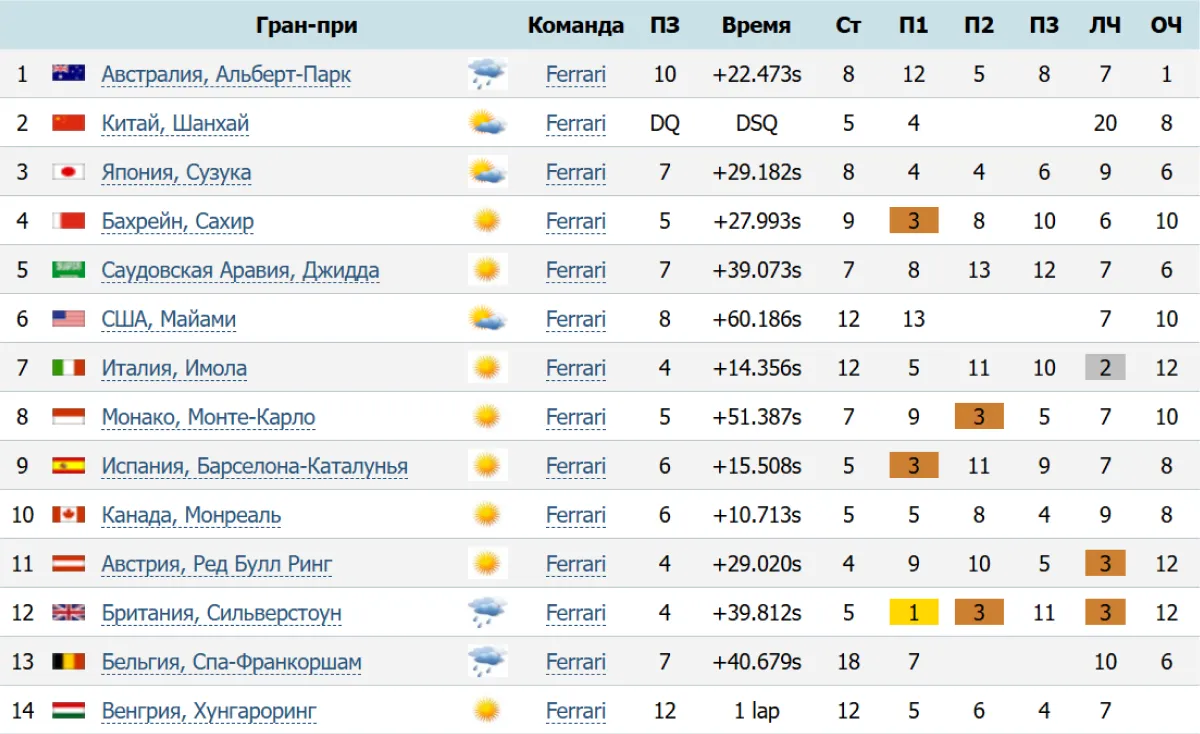Click the Гран-при column header

tap(307, 25)
